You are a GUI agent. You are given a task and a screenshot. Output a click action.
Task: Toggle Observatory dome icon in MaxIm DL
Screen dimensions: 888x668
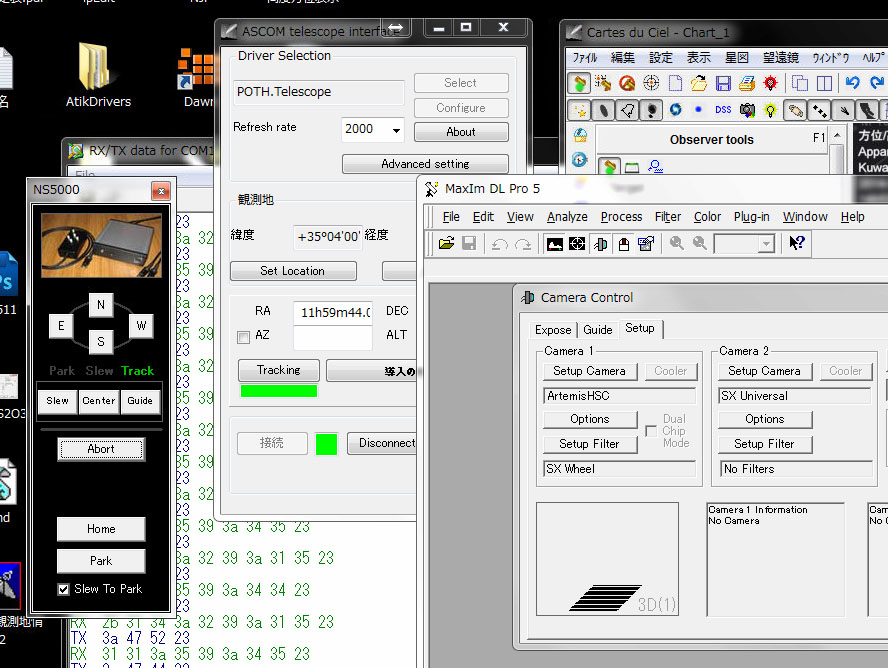(x=624, y=244)
